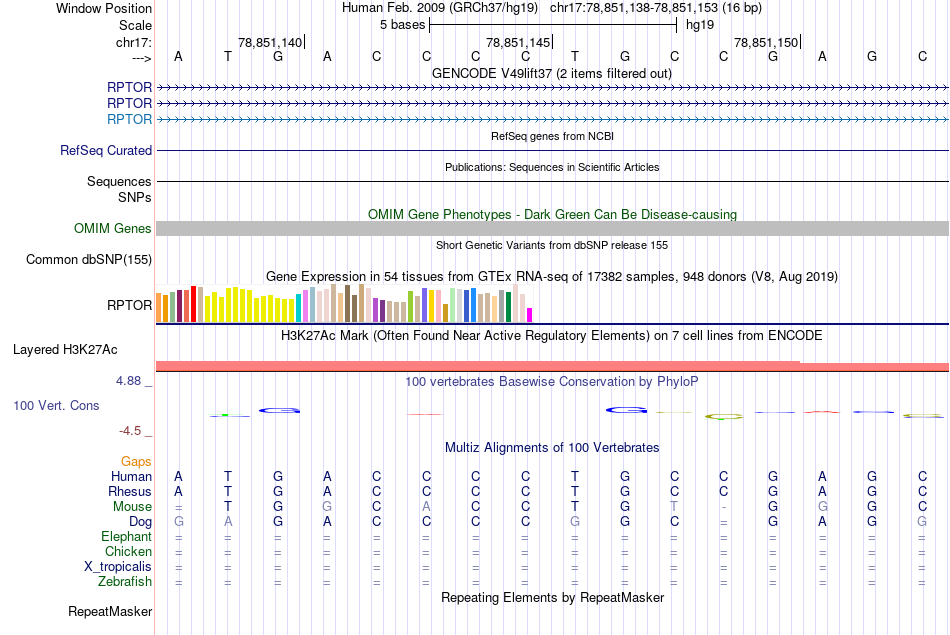Click the gray T in the Mouse row
This screenshot has width=950, height=635.
(674, 507)
